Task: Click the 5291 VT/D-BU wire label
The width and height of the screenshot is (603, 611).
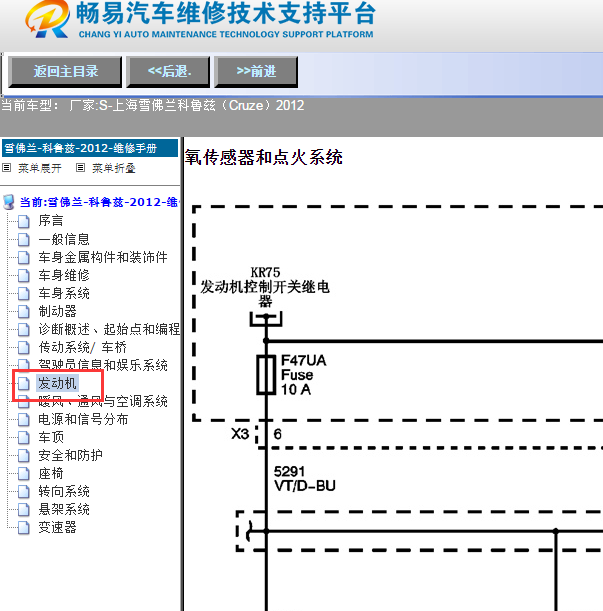Action: [x=304, y=479]
